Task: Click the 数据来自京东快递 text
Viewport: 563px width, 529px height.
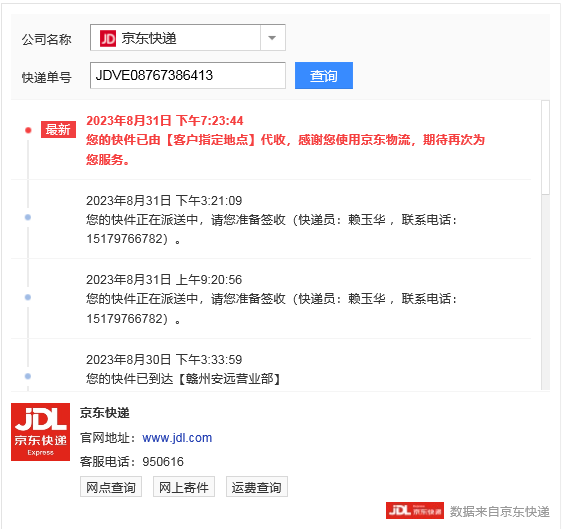Action: [x=499, y=511]
